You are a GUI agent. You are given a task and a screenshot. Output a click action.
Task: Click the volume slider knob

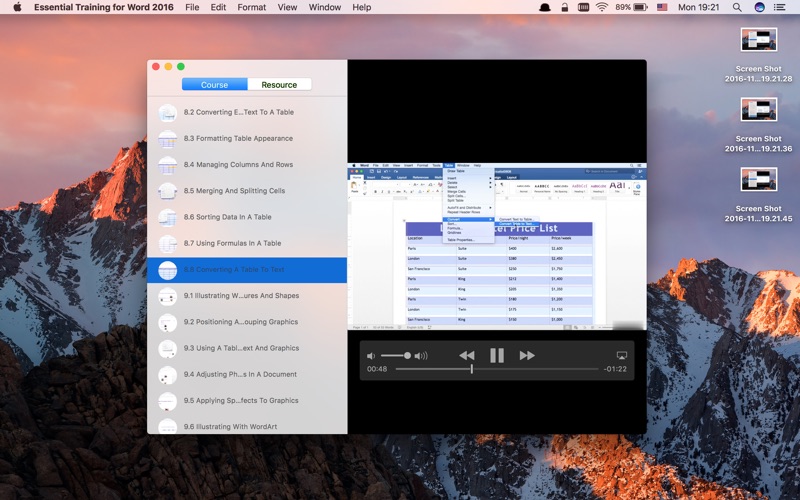[x=407, y=356]
